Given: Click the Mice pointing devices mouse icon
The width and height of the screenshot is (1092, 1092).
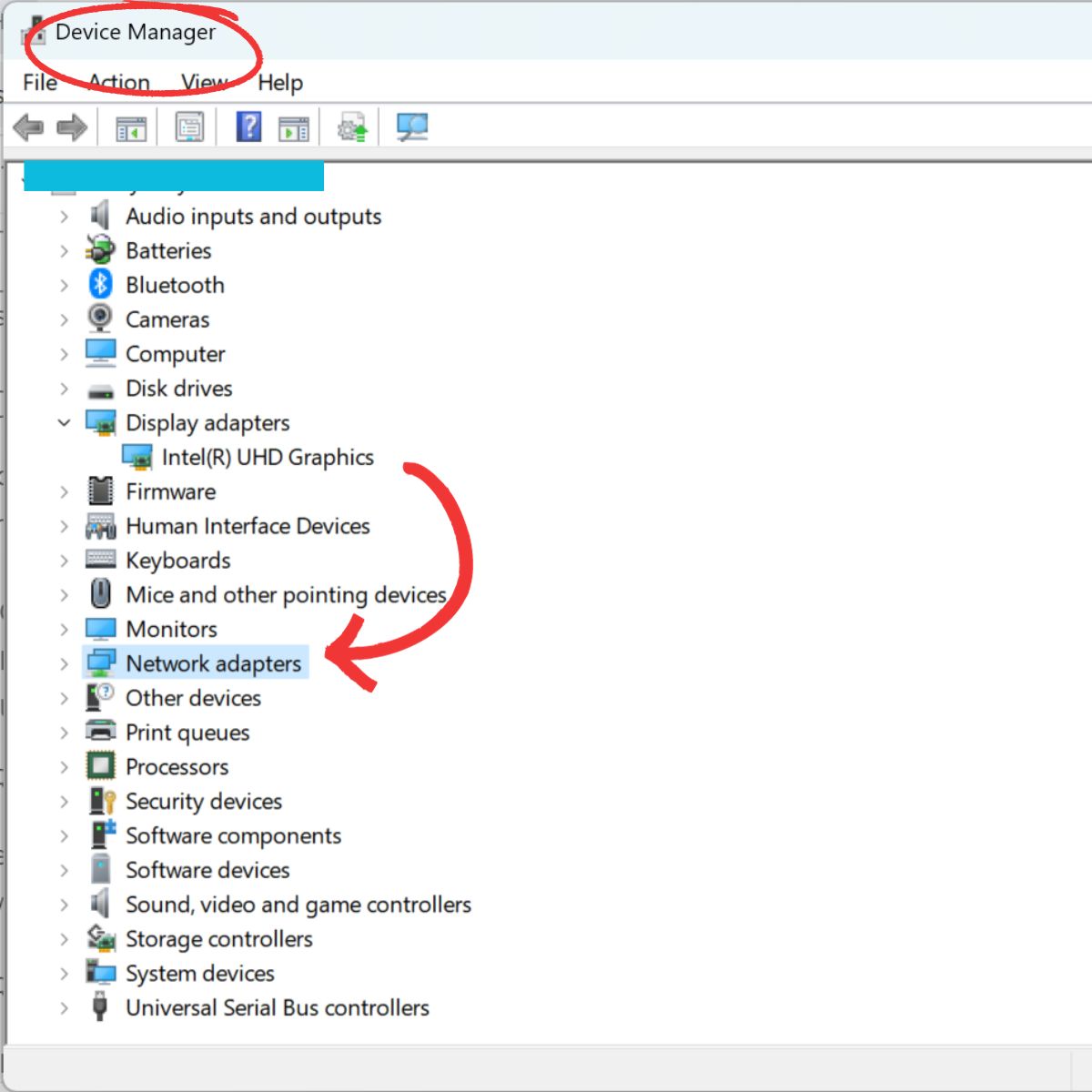Looking at the screenshot, I should coord(100,594).
